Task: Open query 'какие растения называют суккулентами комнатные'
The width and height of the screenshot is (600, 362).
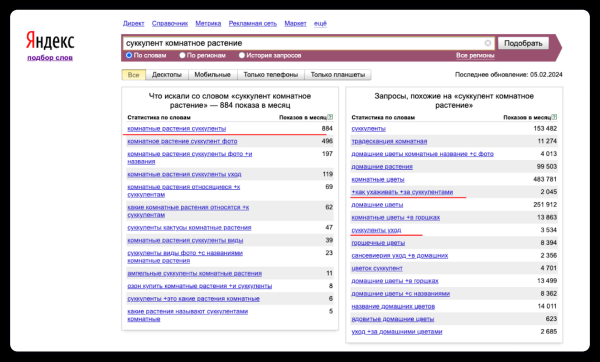Action: tap(188, 315)
